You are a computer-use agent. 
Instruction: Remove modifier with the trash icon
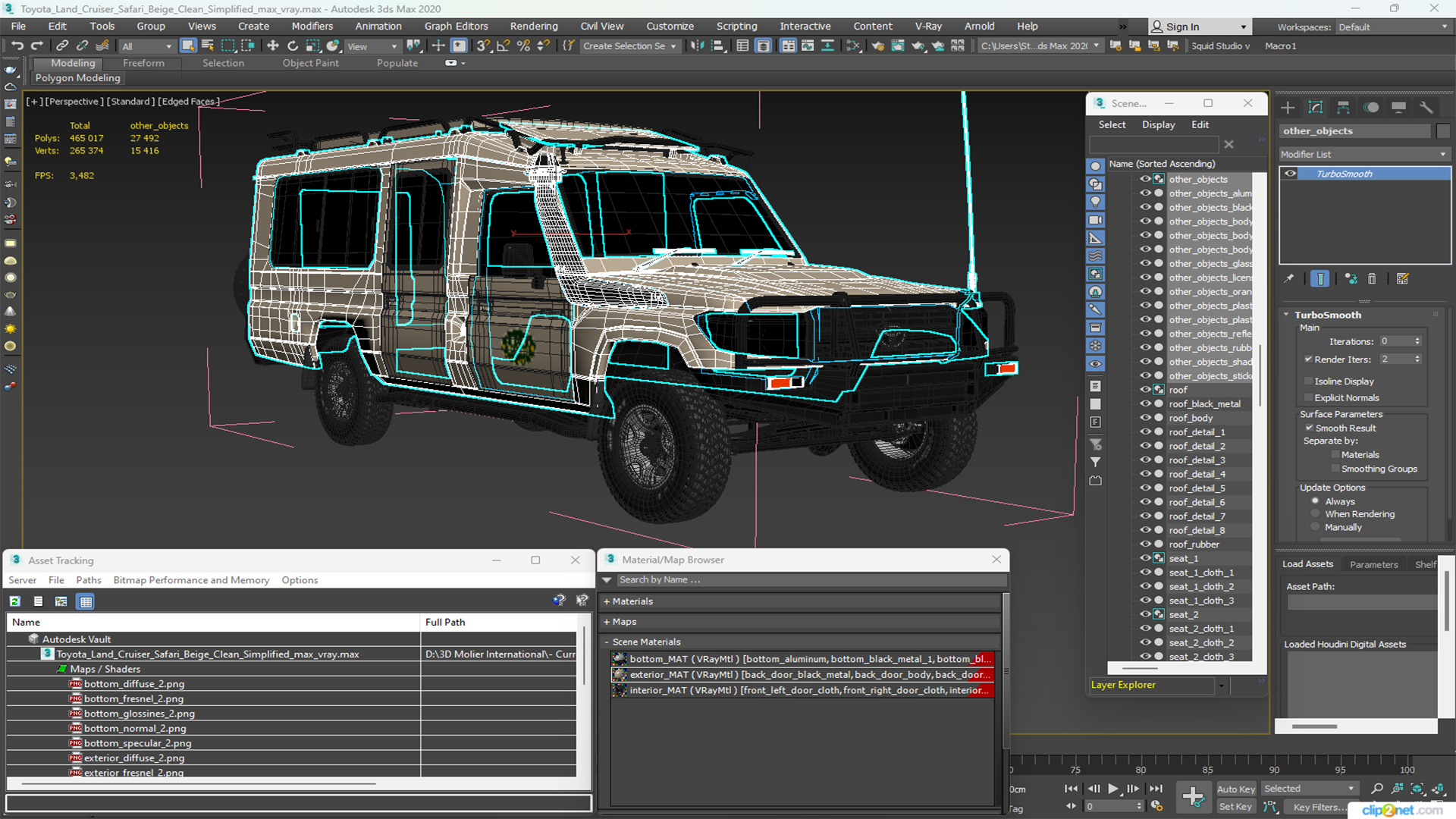[x=1372, y=279]
